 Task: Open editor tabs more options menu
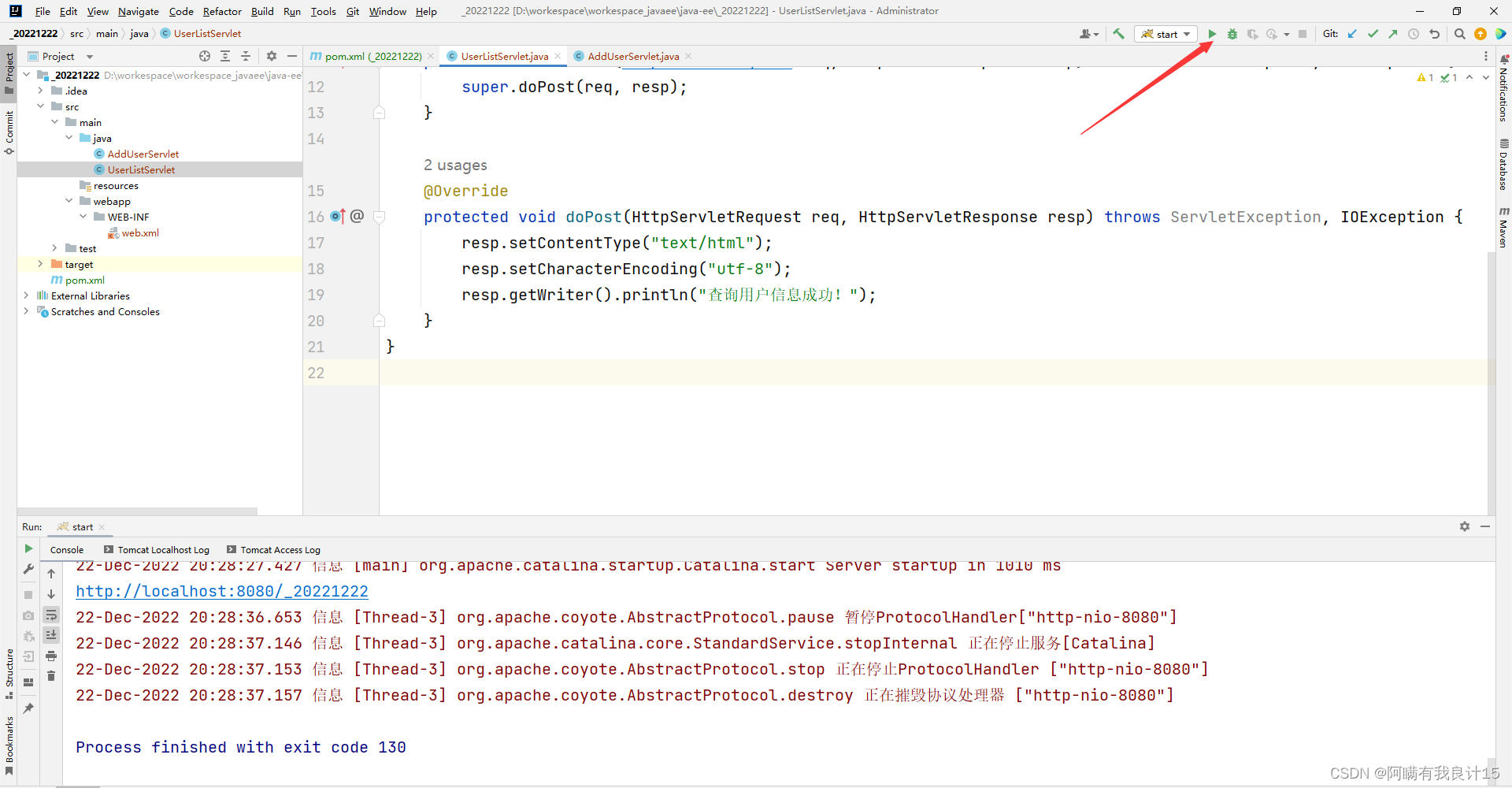click(x=1486, y=56)
